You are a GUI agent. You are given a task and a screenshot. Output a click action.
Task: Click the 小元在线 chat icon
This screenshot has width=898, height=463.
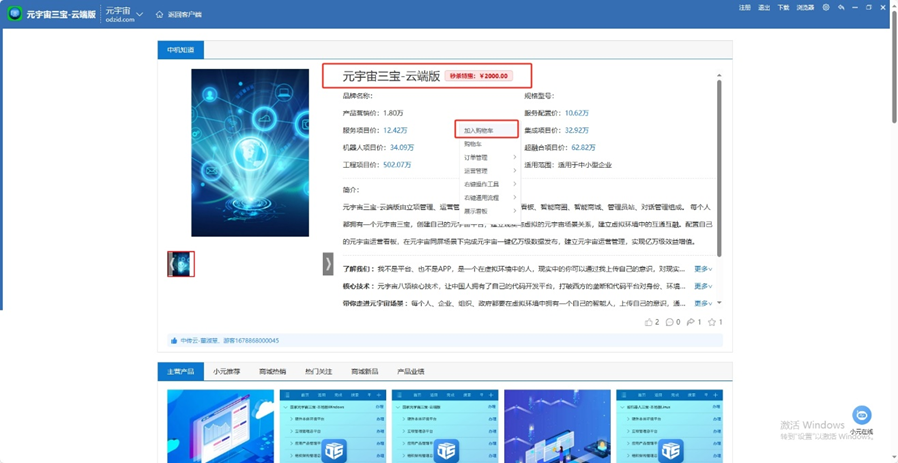pos(861,415)
